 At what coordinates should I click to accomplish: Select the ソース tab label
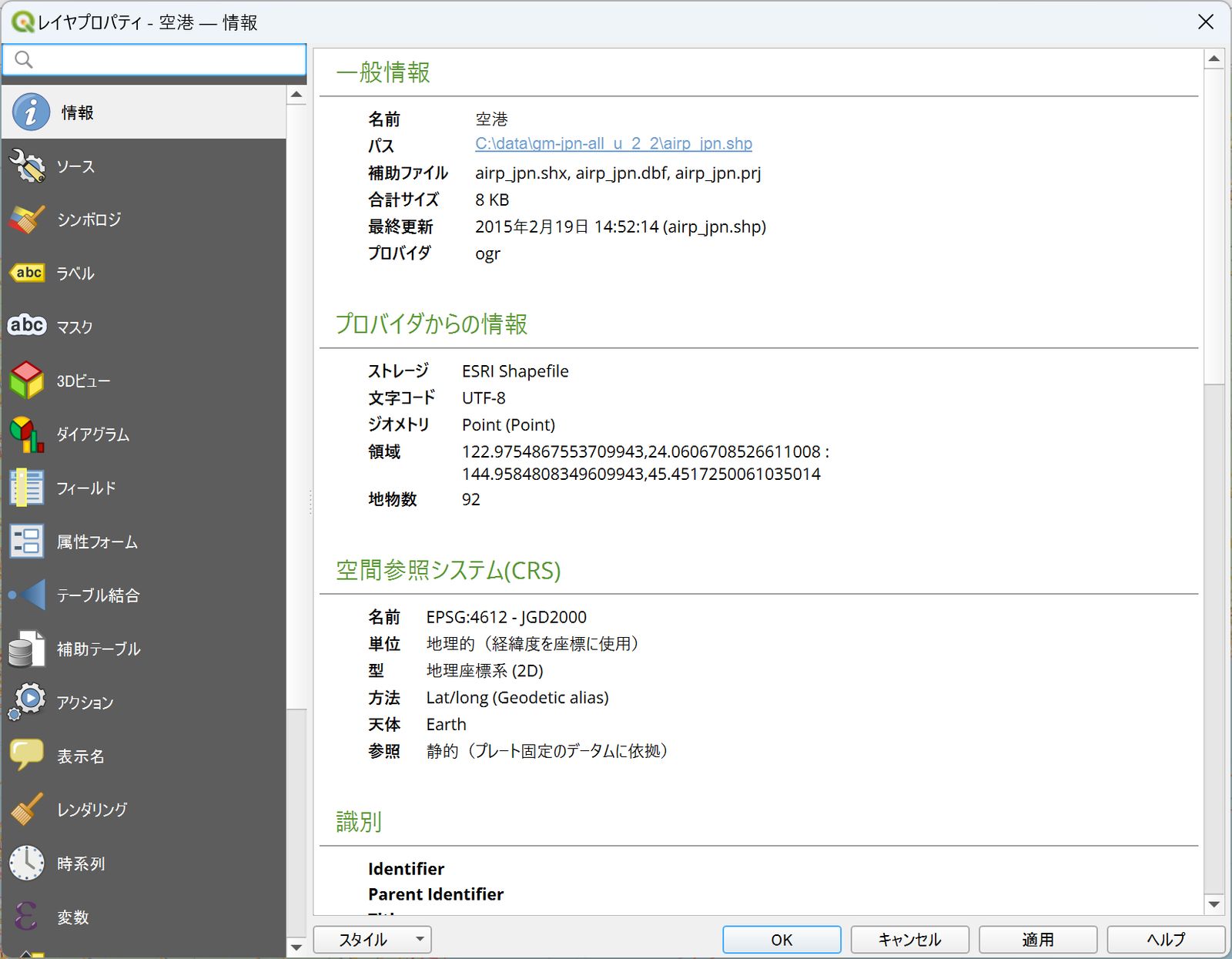75,166
